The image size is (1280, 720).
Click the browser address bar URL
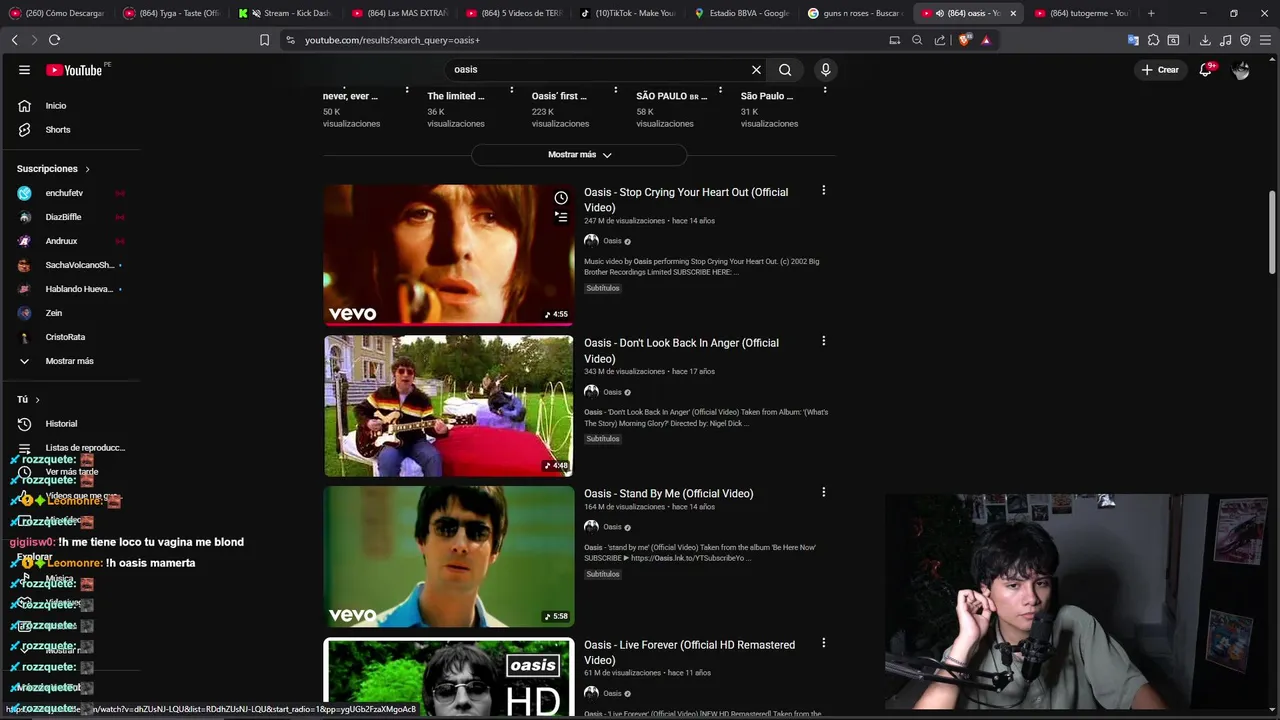[x=392, y=40]
